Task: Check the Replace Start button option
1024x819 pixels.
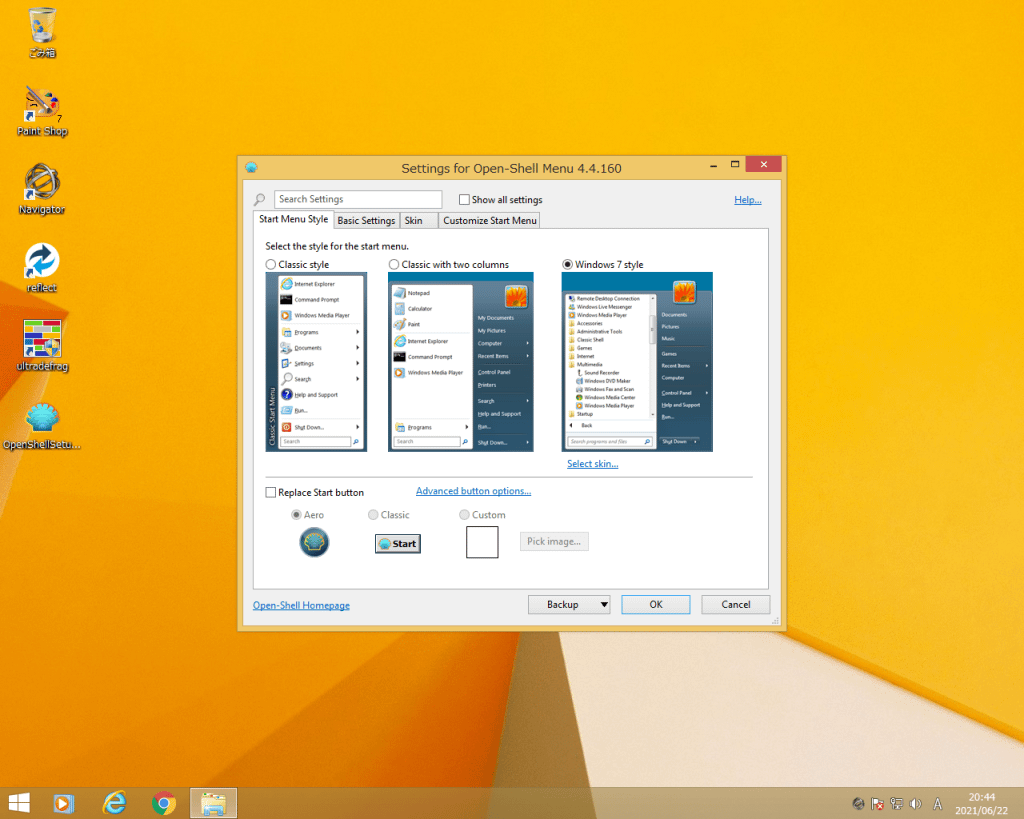Action: 270,492
